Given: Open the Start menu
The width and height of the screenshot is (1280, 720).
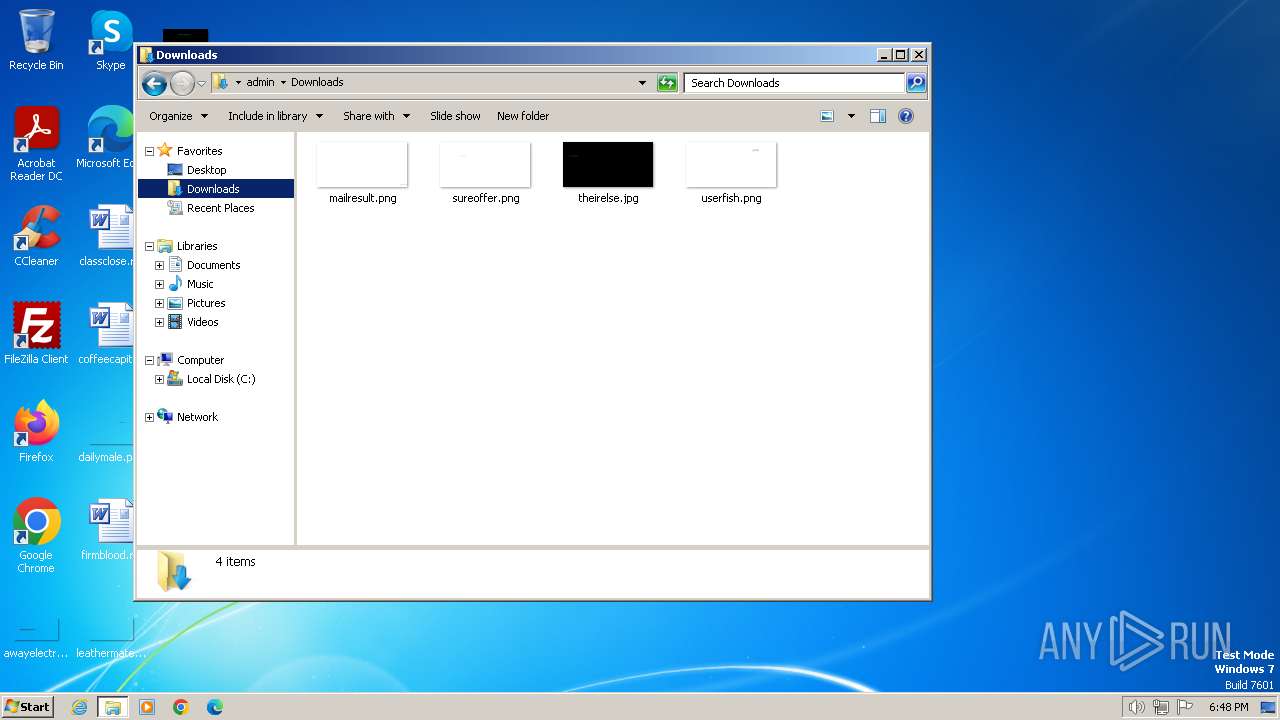Looking at the screenshot, I should pyautogui.click(x=28, y=707).
